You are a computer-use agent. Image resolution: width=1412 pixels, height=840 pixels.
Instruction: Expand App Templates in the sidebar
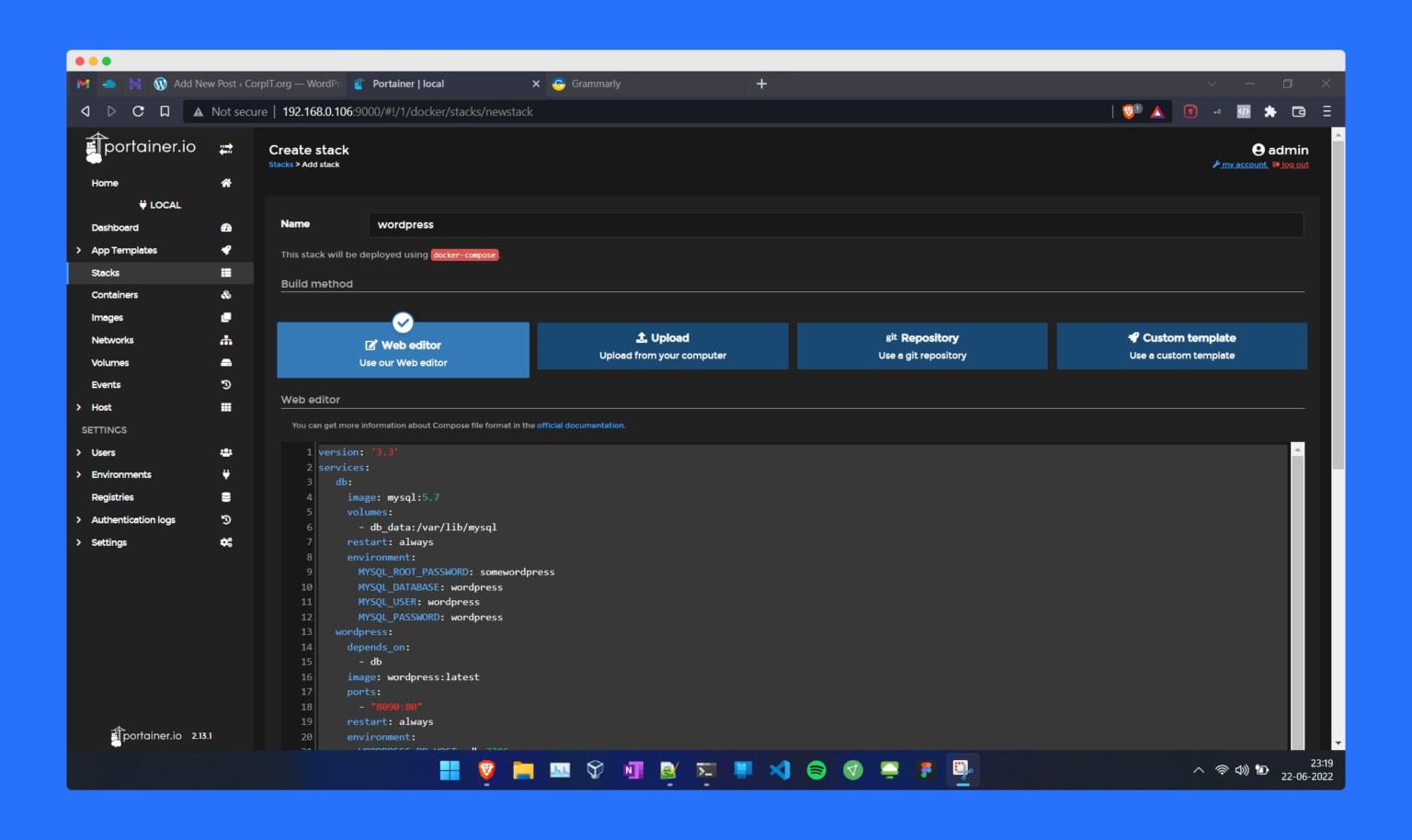click(122, 250)
